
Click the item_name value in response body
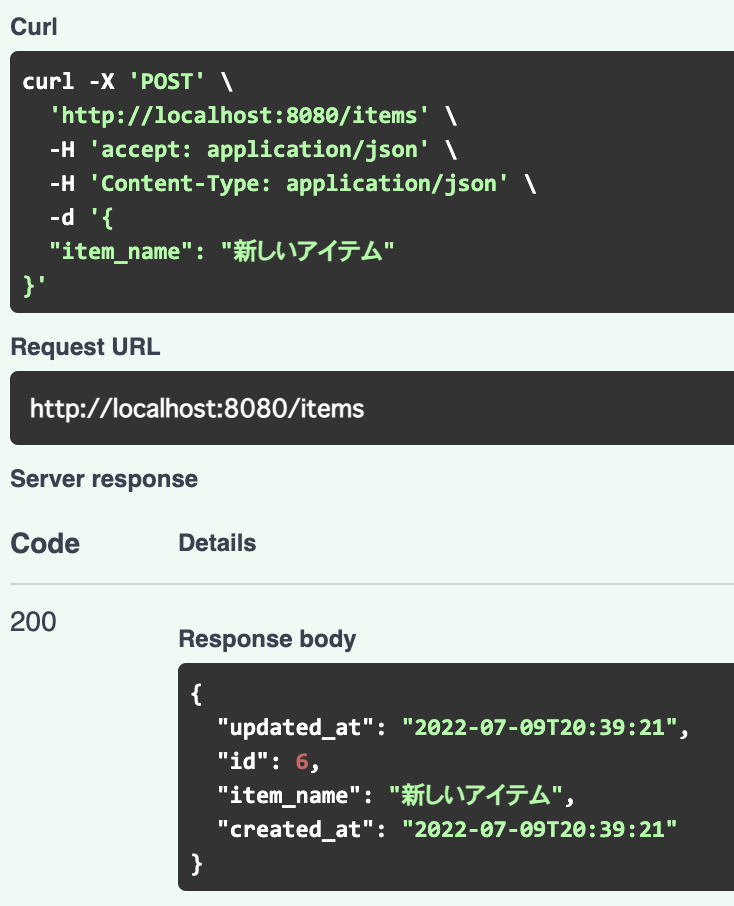click(476, 795)
